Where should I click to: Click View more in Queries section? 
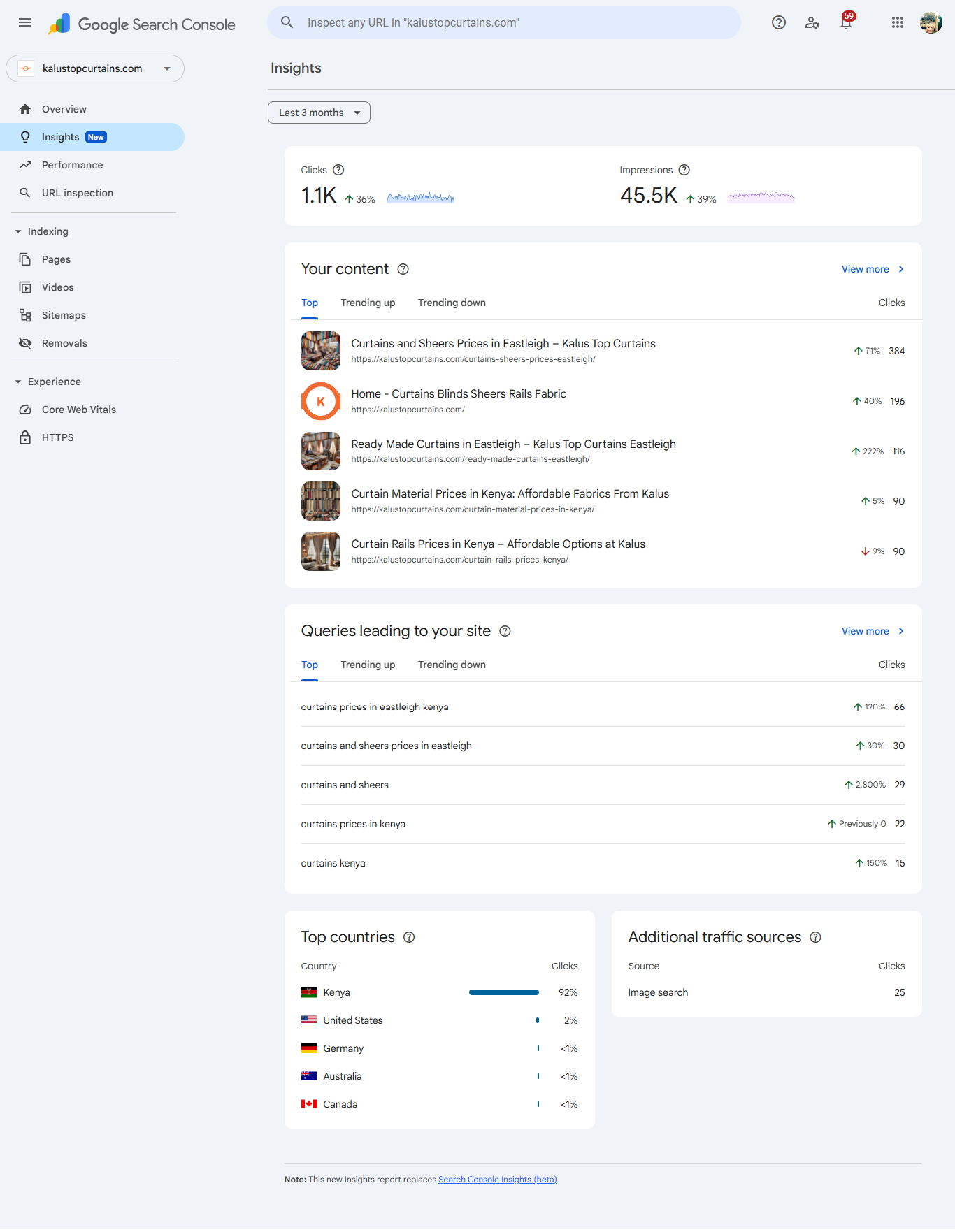coord(873,631)
